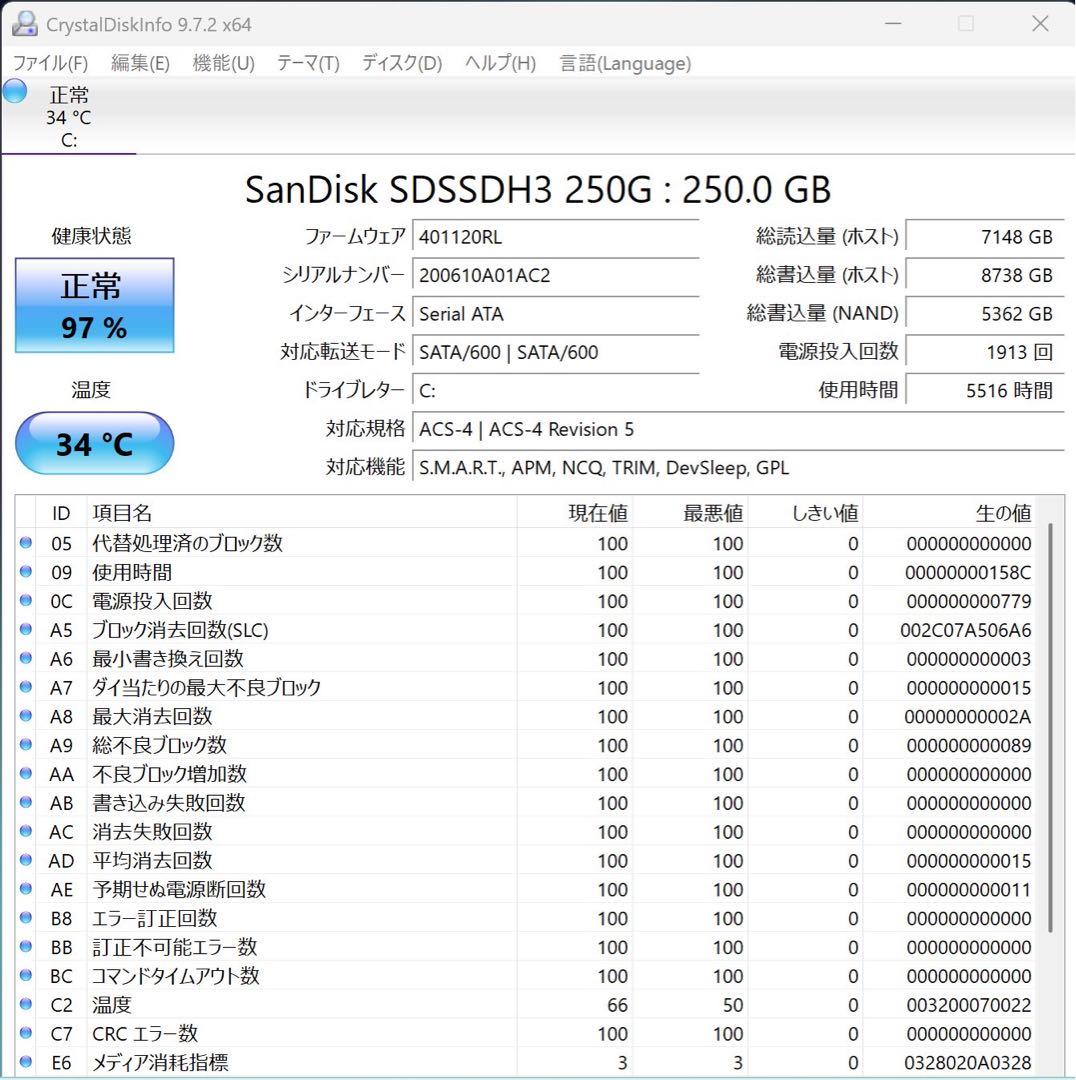Click the status dot beside 使用時間 attribute 09

[25, 572]
